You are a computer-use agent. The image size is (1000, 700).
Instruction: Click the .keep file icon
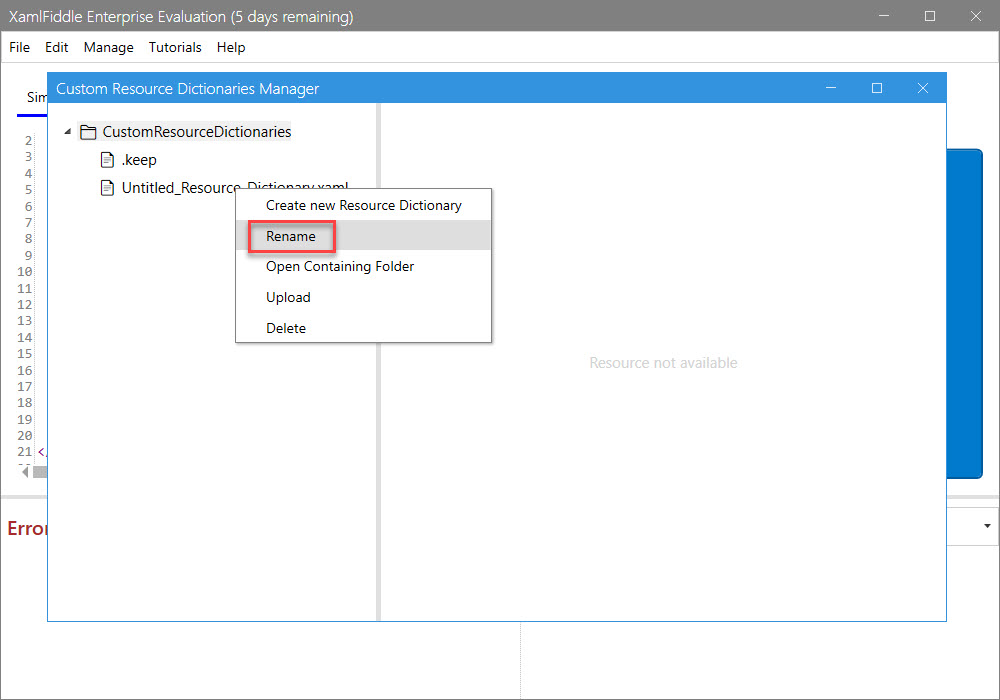click(107, 160)
